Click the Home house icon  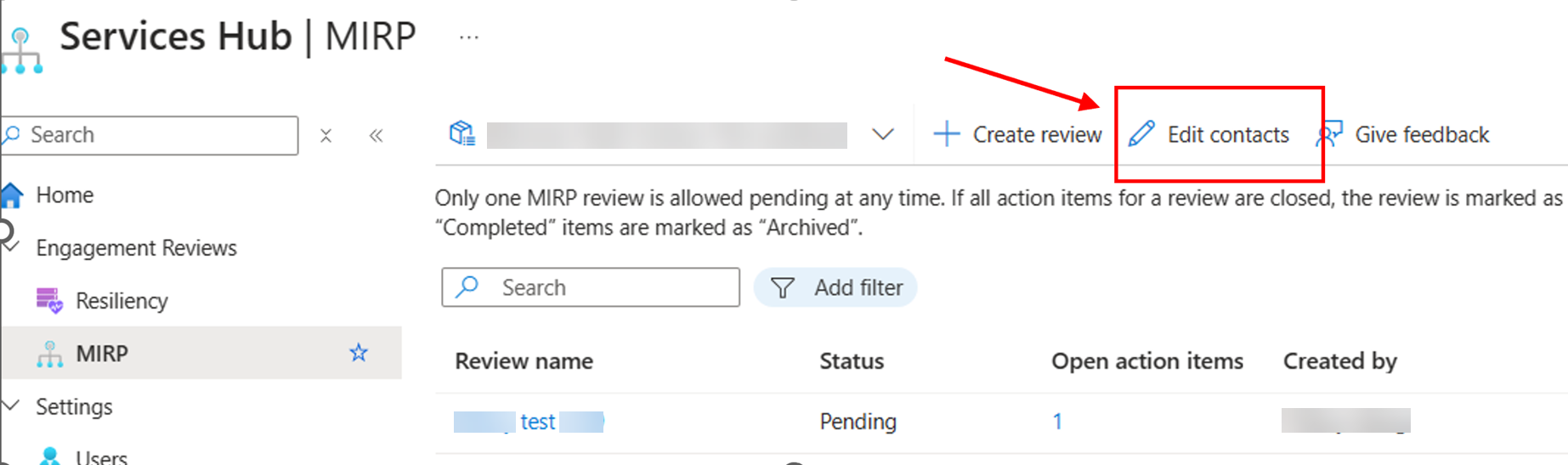12,196
